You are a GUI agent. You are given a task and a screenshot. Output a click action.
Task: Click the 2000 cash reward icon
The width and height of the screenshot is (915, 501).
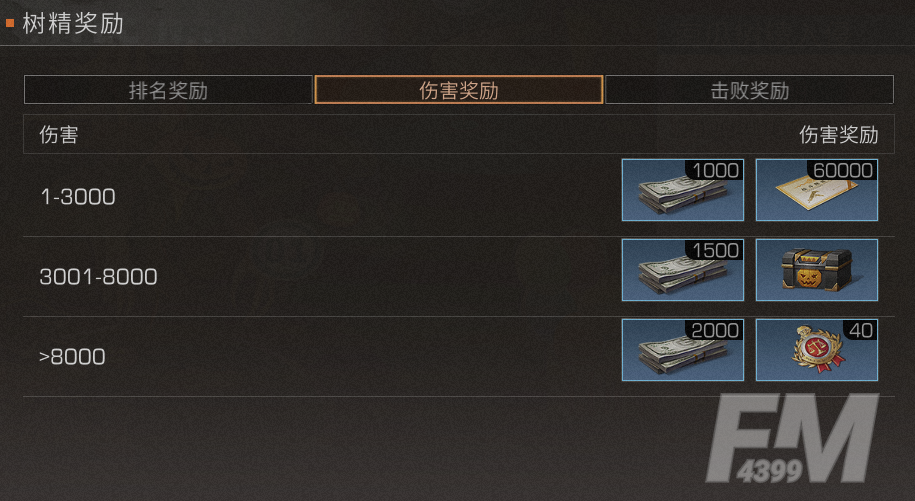[x=683, y=350]
